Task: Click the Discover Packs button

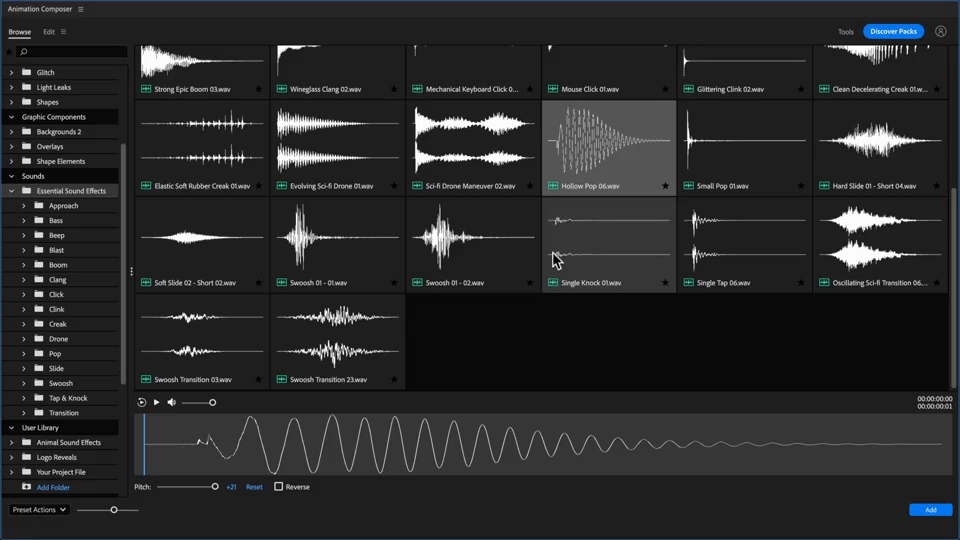Action: [893, 32]
